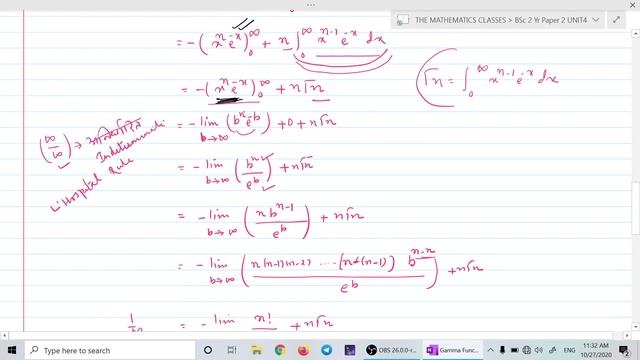The width and height of the screenshot is (640, 360).
Task: Open Firefox from the taskbar
Action: [303, 350]
